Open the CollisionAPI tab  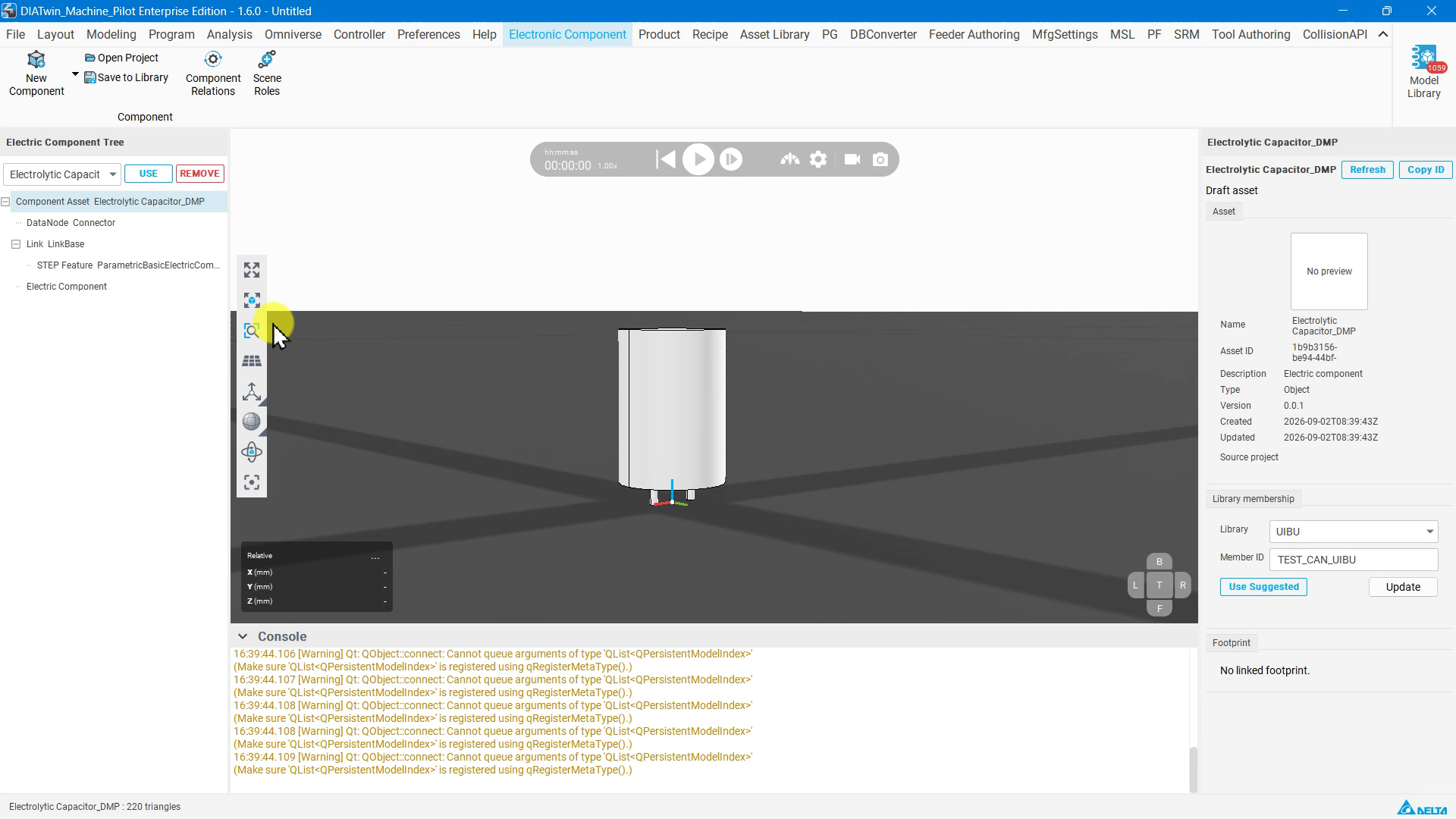pyautogui.click(x=1335, y=34)
